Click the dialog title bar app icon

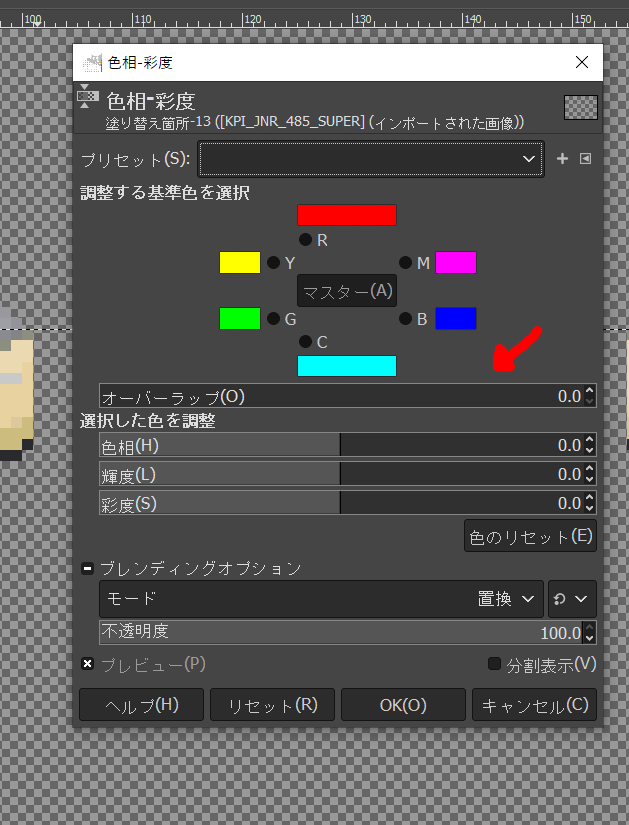click(x=92, y=63)
